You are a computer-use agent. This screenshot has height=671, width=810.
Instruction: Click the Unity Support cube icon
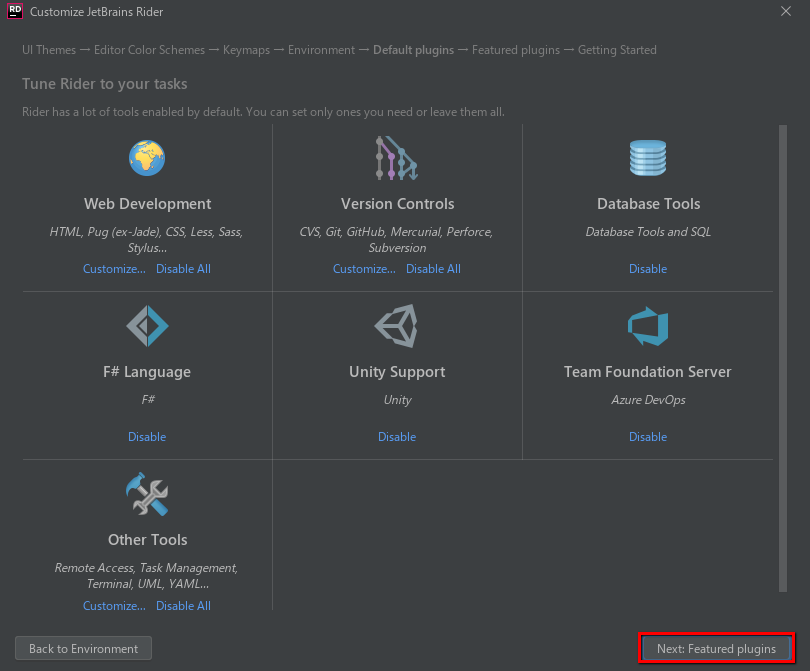coord(396,326)
